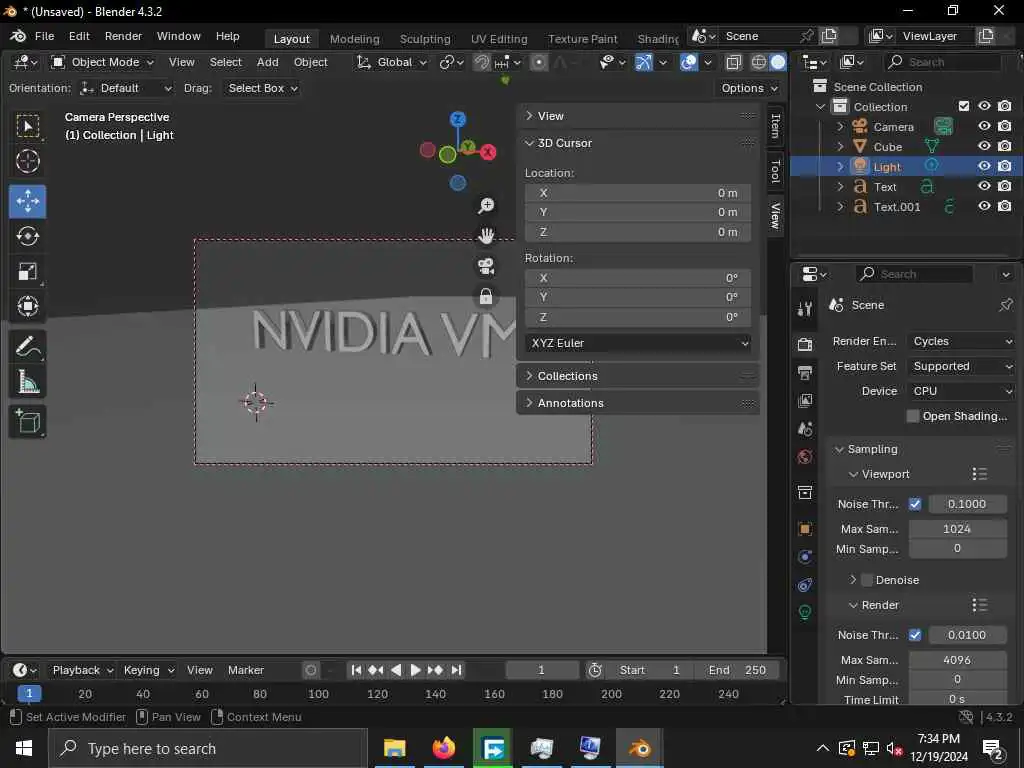The height and width of the screenshot is (768, 1024).
Task: Activate the Rotate tool
Action: tap(27, 236)
